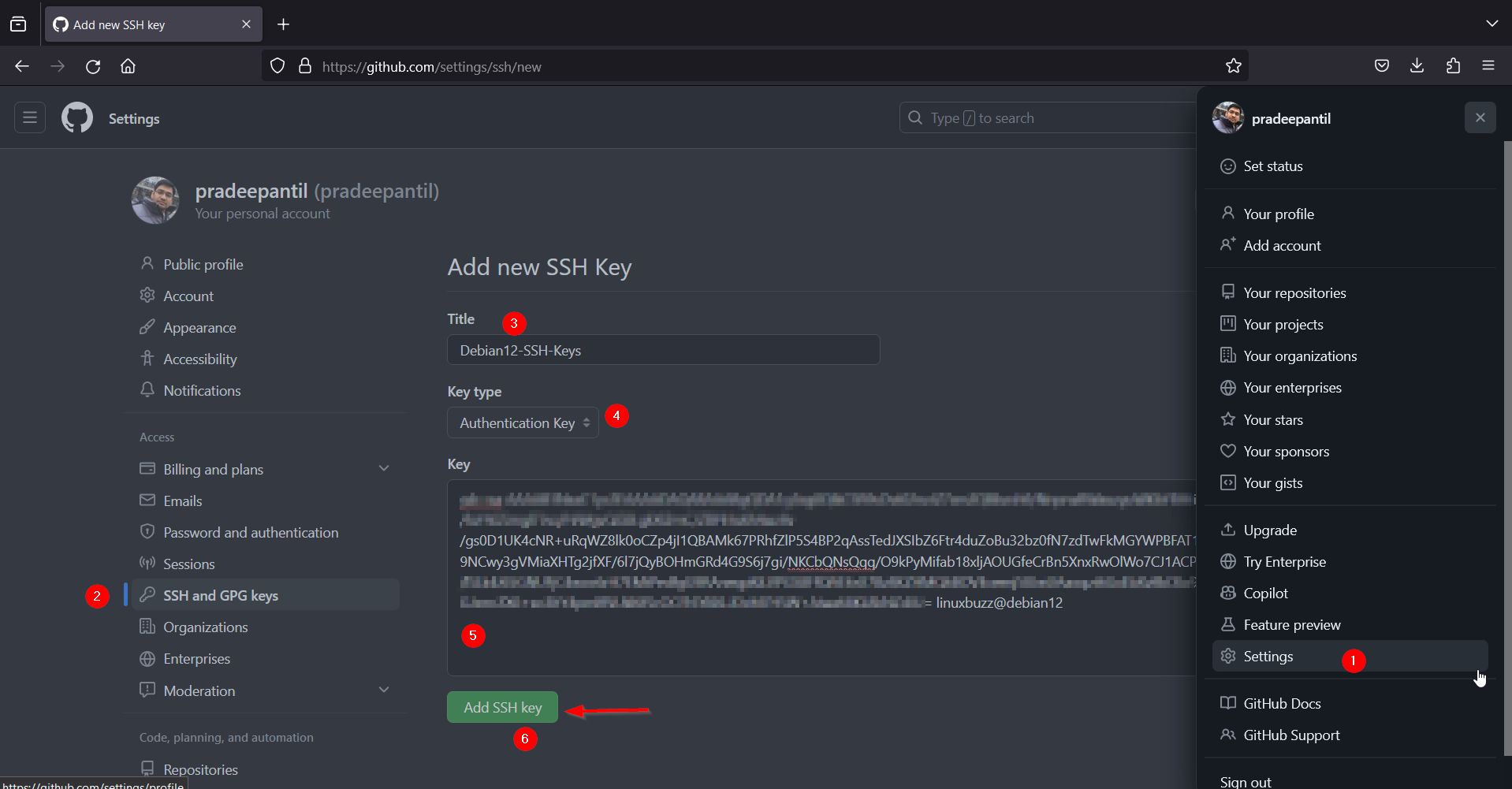Close the Add new SSH key tab

(x=246, y=24)
